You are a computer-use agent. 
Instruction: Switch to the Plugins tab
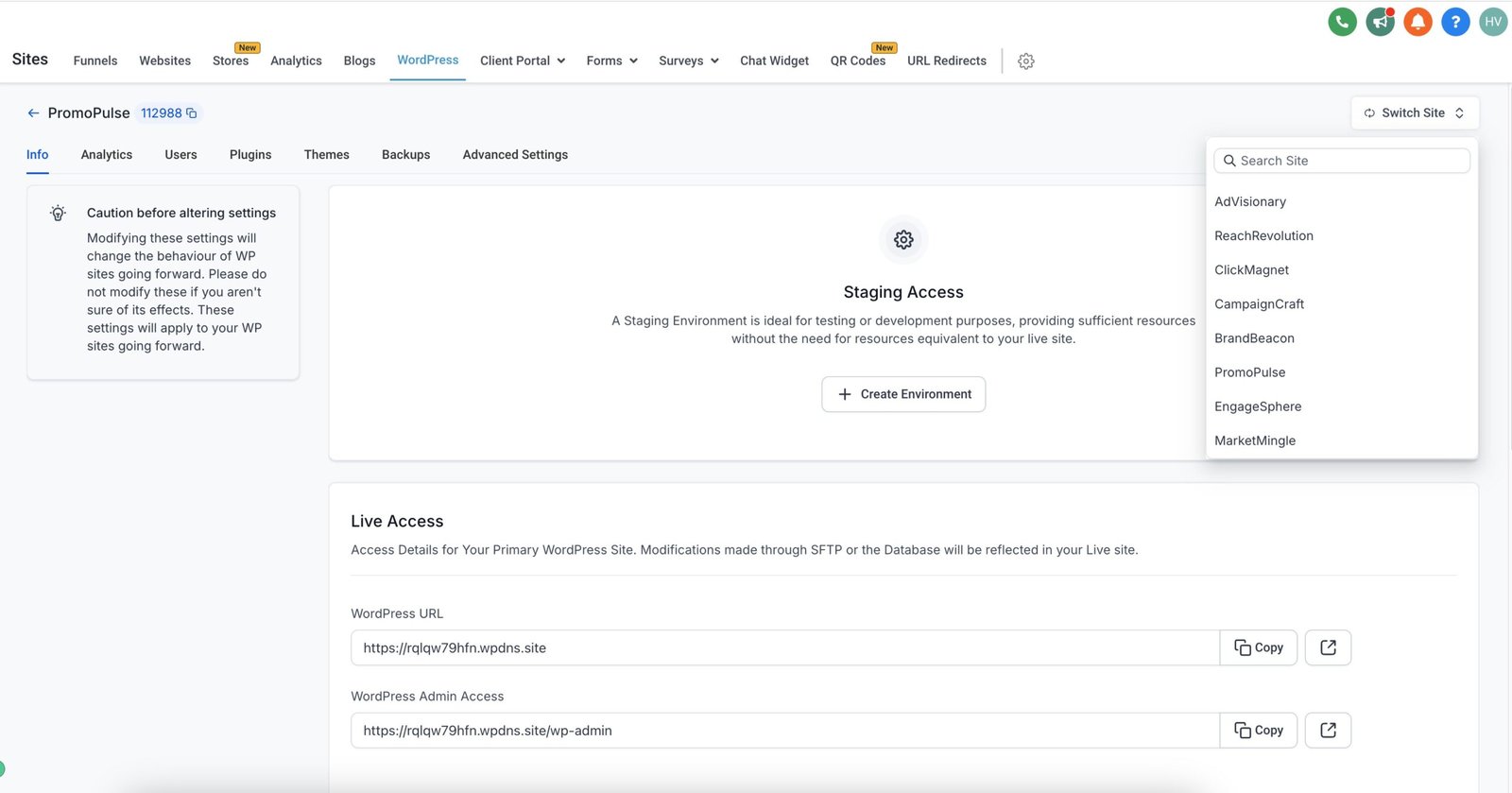[250, 155]
